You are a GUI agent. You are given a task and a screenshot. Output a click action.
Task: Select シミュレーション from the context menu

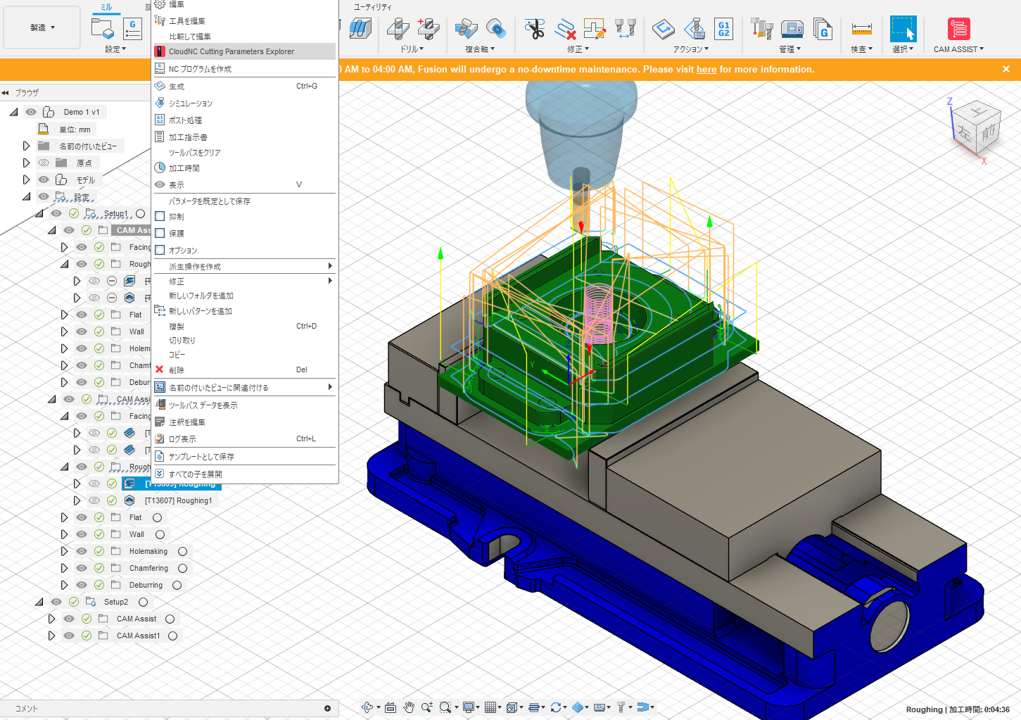[190, 103]
